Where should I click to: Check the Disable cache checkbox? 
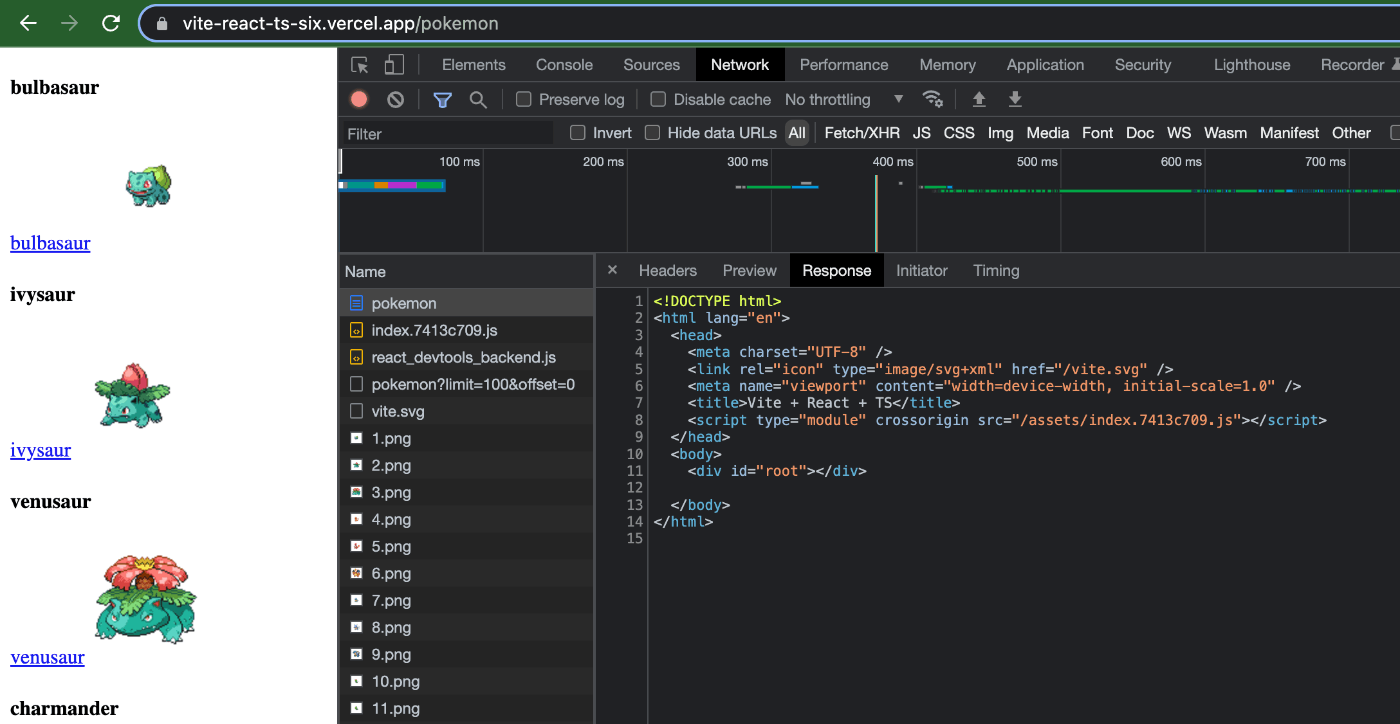(x=658, y=99)
